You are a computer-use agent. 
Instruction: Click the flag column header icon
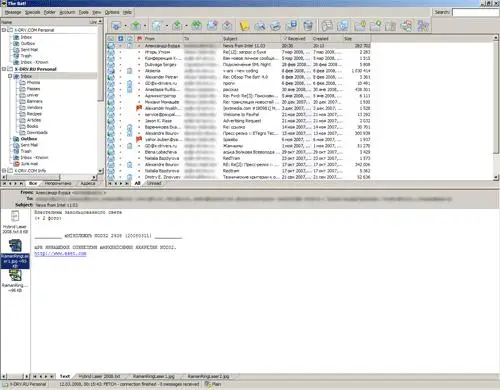139,38
